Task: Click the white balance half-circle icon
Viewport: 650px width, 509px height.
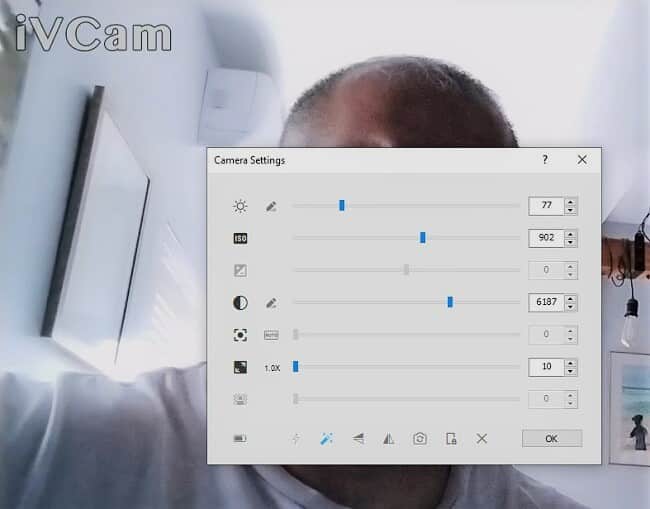Action: pyautogui.click(x=240, y=302)
